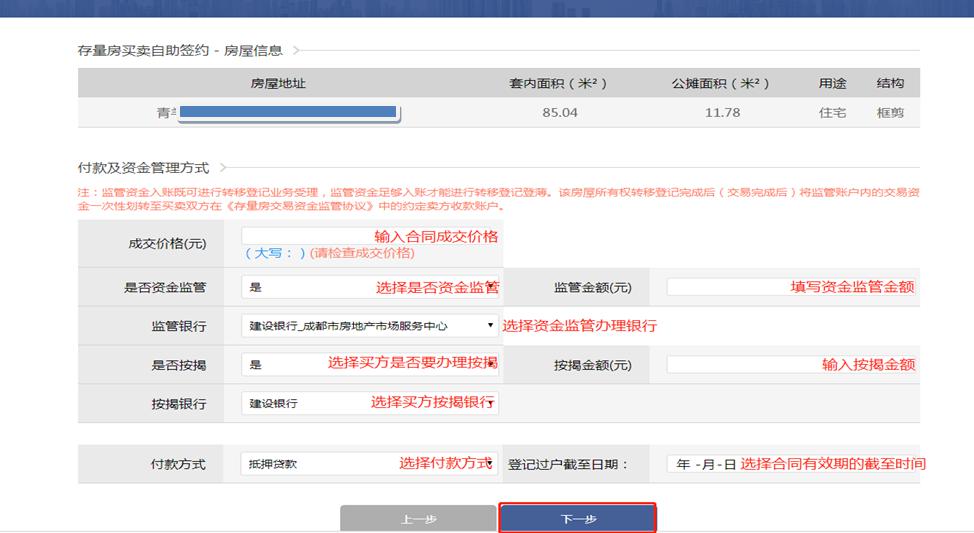Click the 结构 column header
Screen dimensions: 974x533
click(890, 83)
